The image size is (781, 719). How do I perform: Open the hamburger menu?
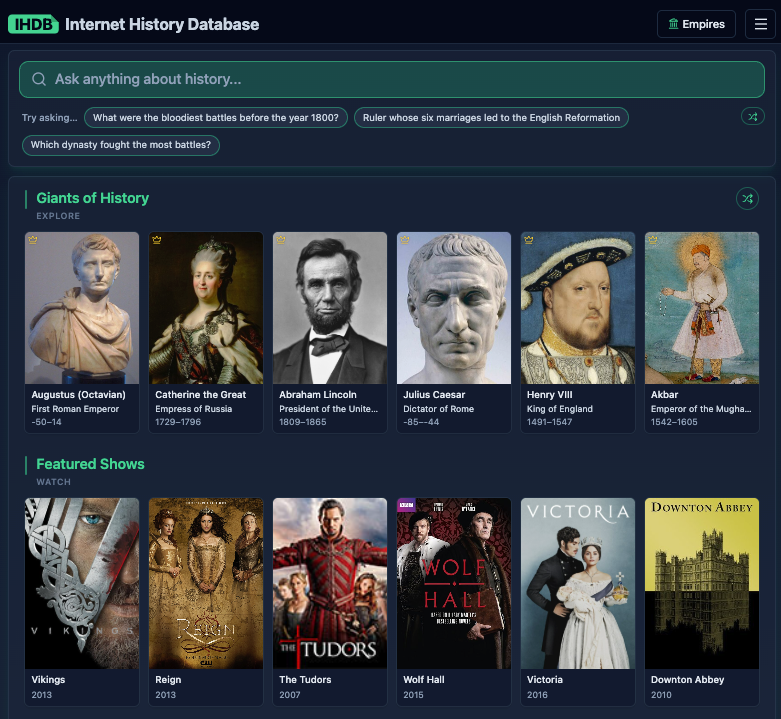click(760, 24)
